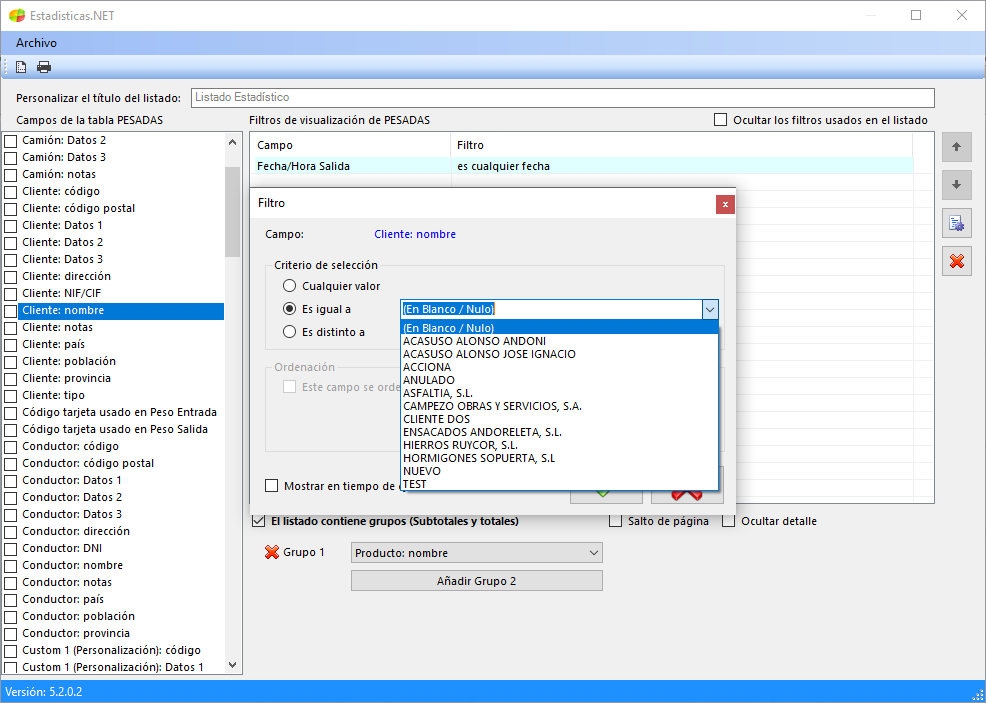The image size is (986, 703).
Task: Select 'Cliente: nombre' in the field list
Action: coord(121,311)
